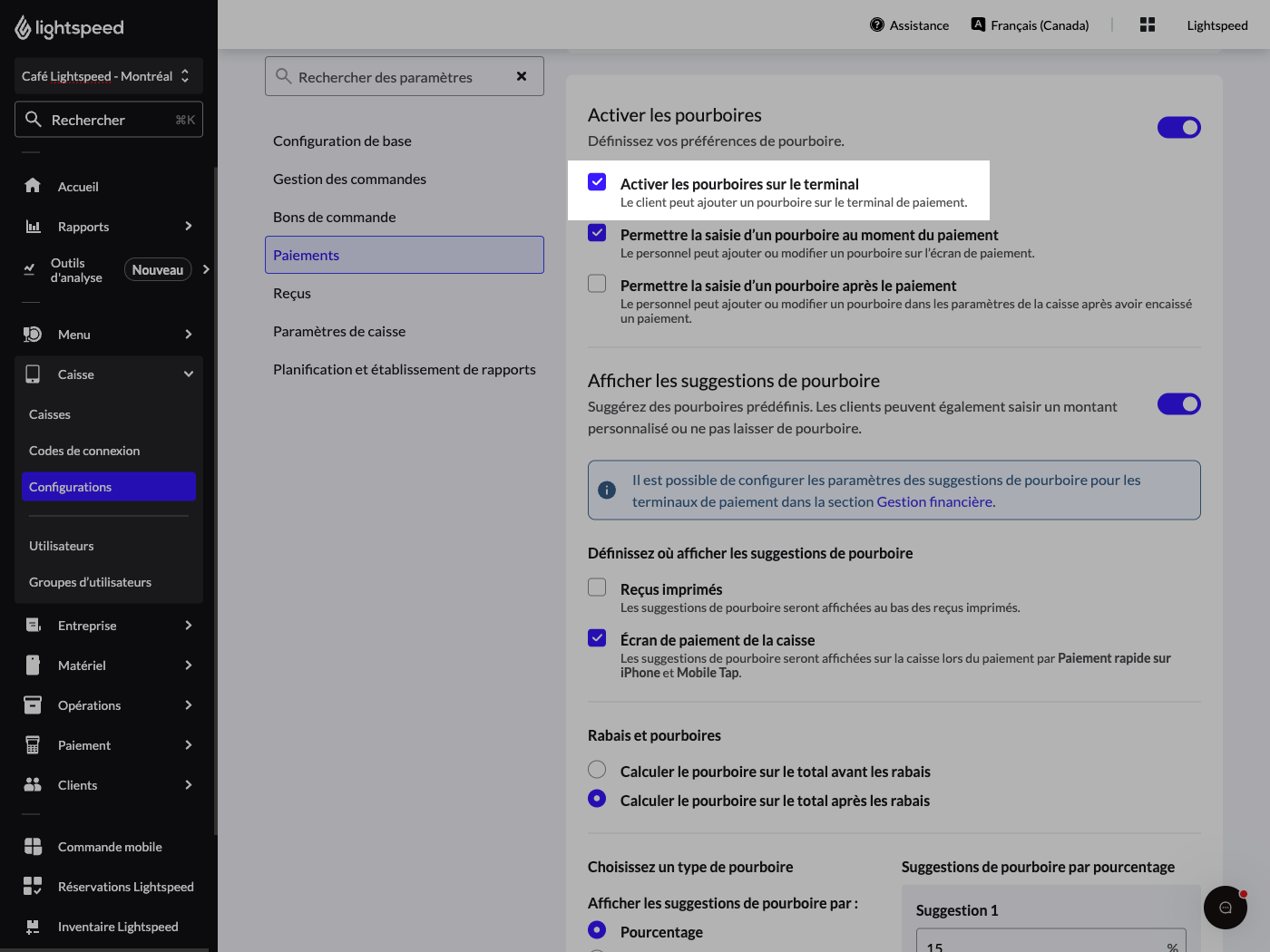This screenshot has width=1270, height=952.
Task: Collapse the Caisse section chevron
Action: click(x=189, y=374)
